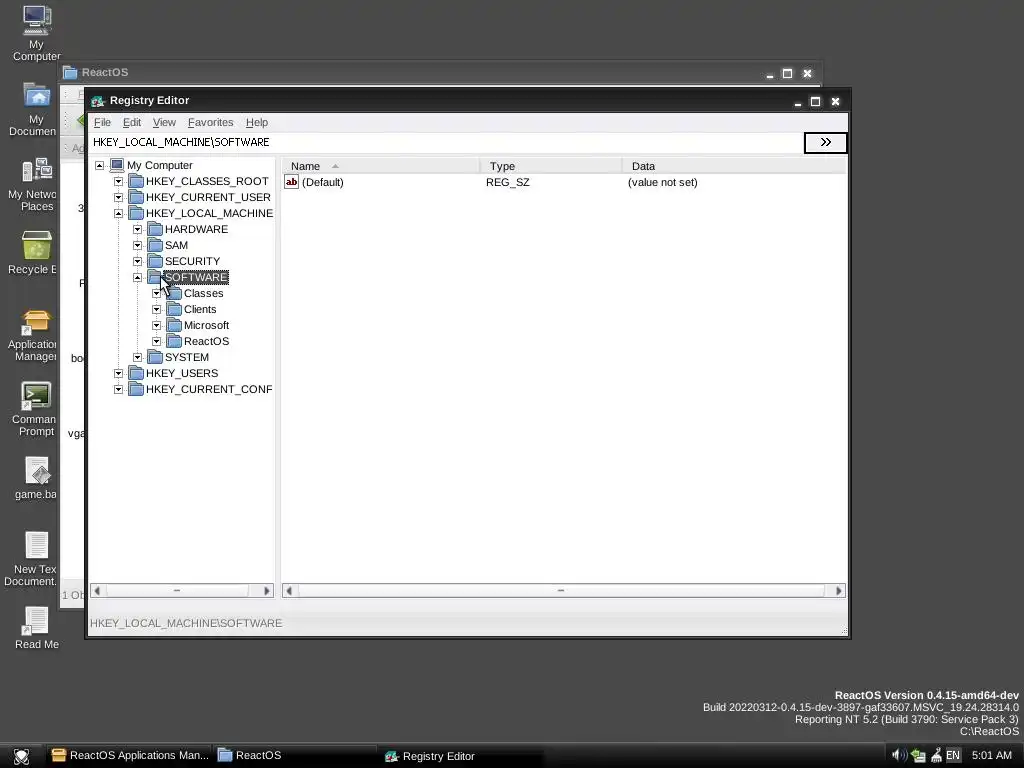This screenshot has width=1024, height=768.
Task: Click the HARDWARE key folder icon
Action: point(155,229)
